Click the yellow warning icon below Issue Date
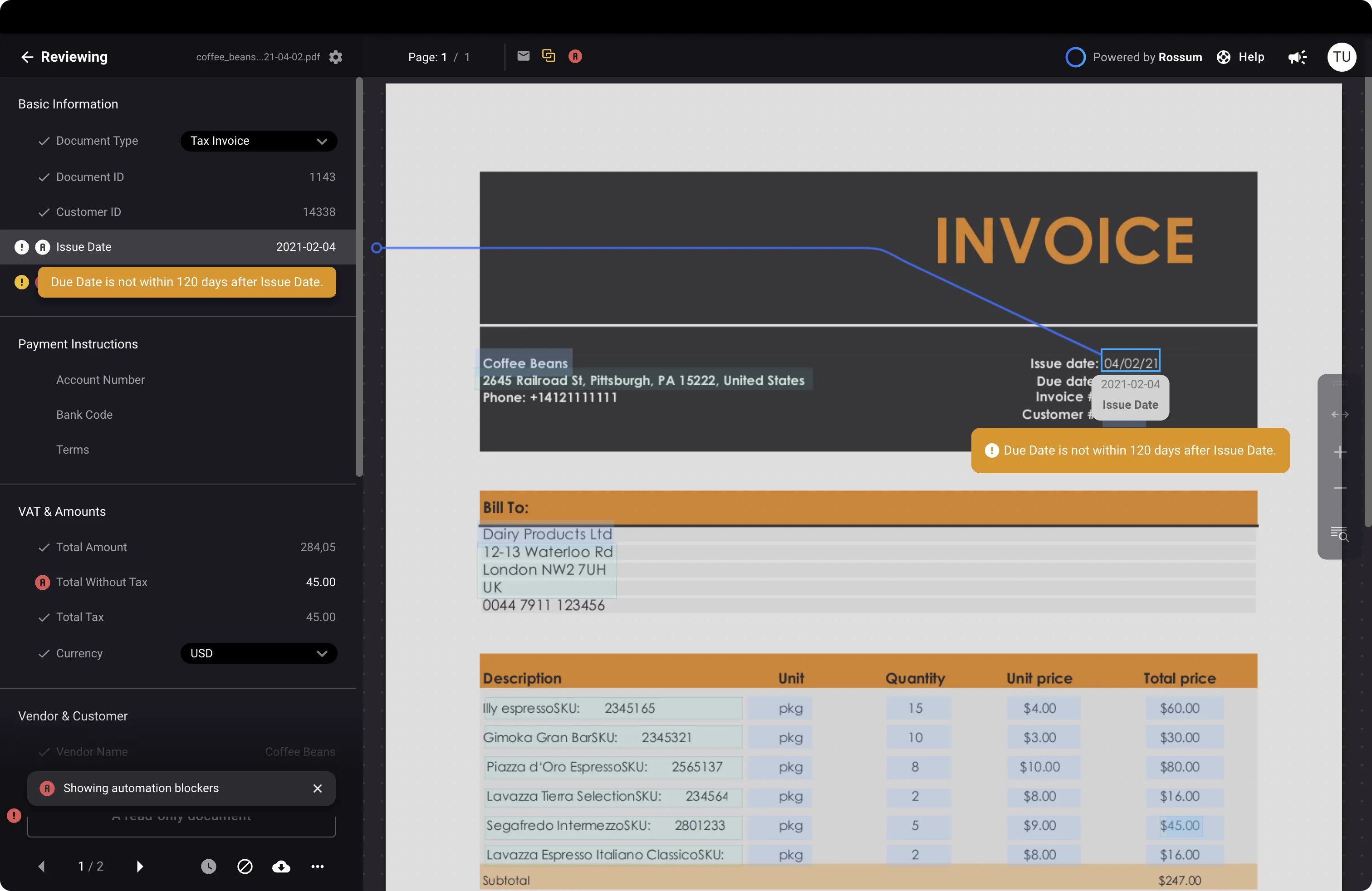 21,282
